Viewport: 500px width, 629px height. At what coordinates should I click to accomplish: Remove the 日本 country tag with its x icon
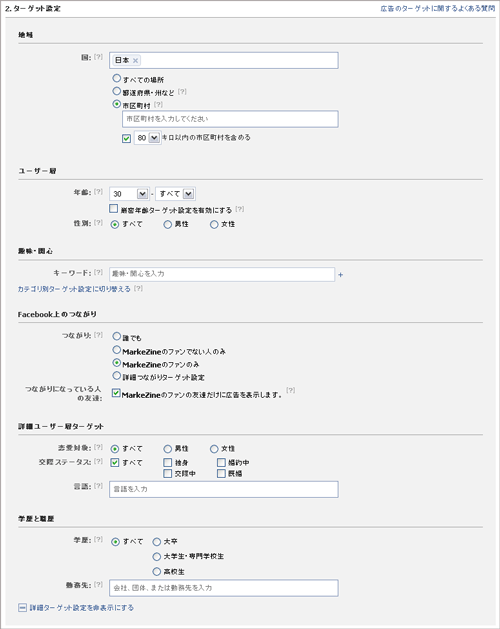pos(136,61)
